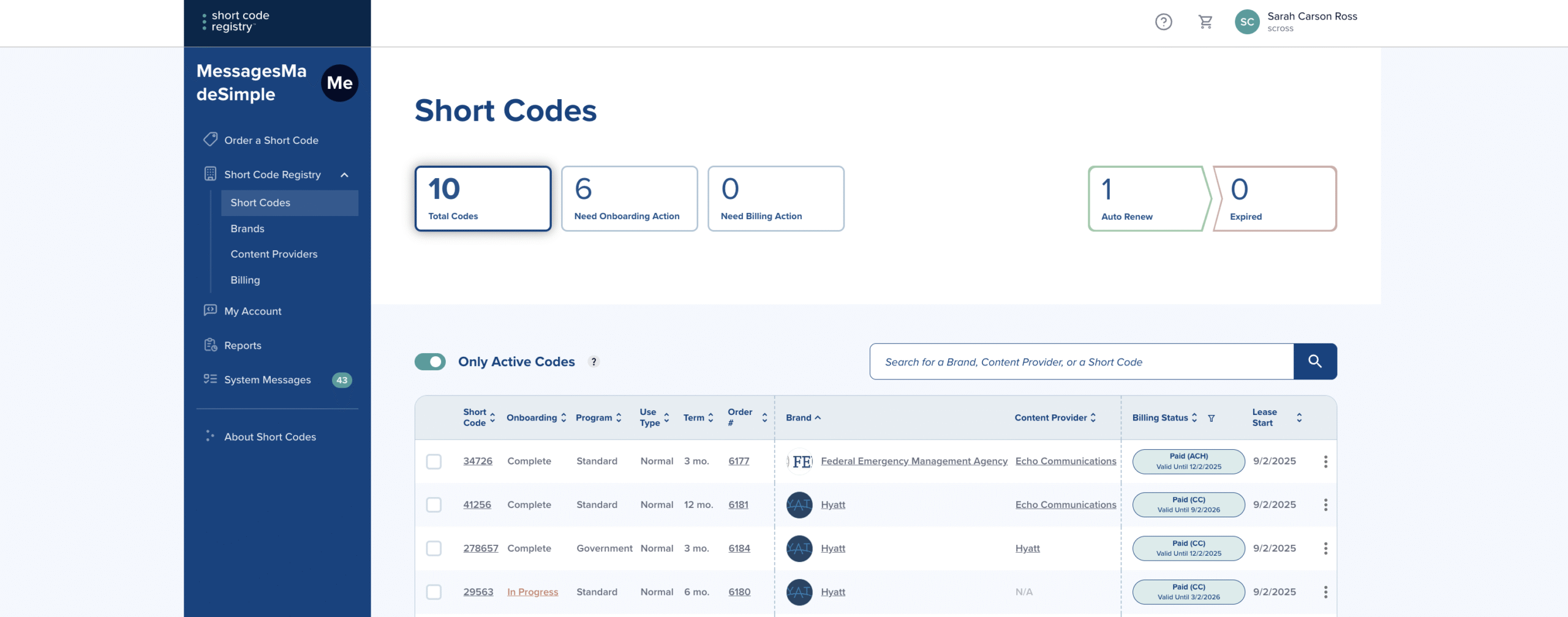Viewport: 1568px width, 617px height.
Task: Open the shopping cart icon
Action: coord(1205,22)
